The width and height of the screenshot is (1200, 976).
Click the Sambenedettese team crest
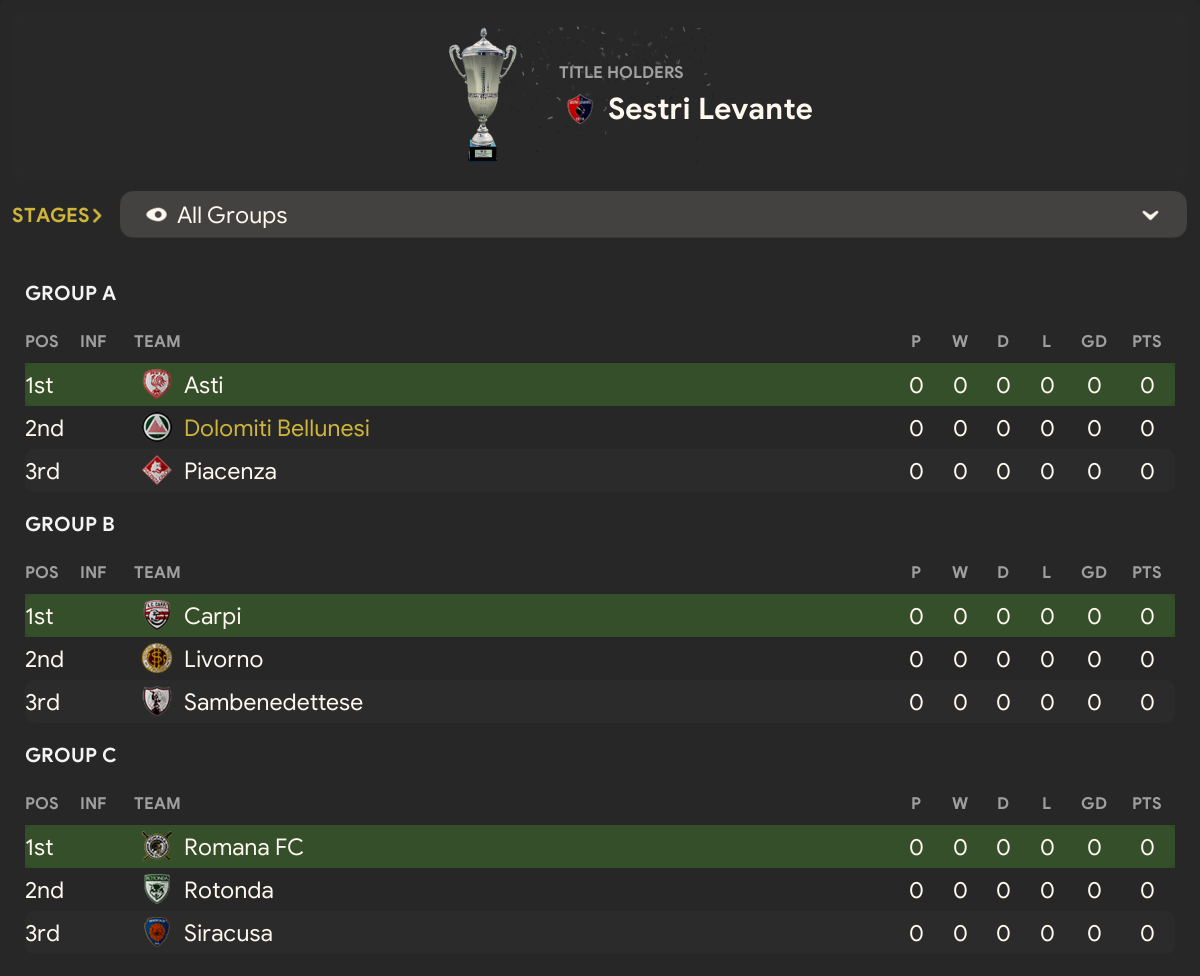157,702
